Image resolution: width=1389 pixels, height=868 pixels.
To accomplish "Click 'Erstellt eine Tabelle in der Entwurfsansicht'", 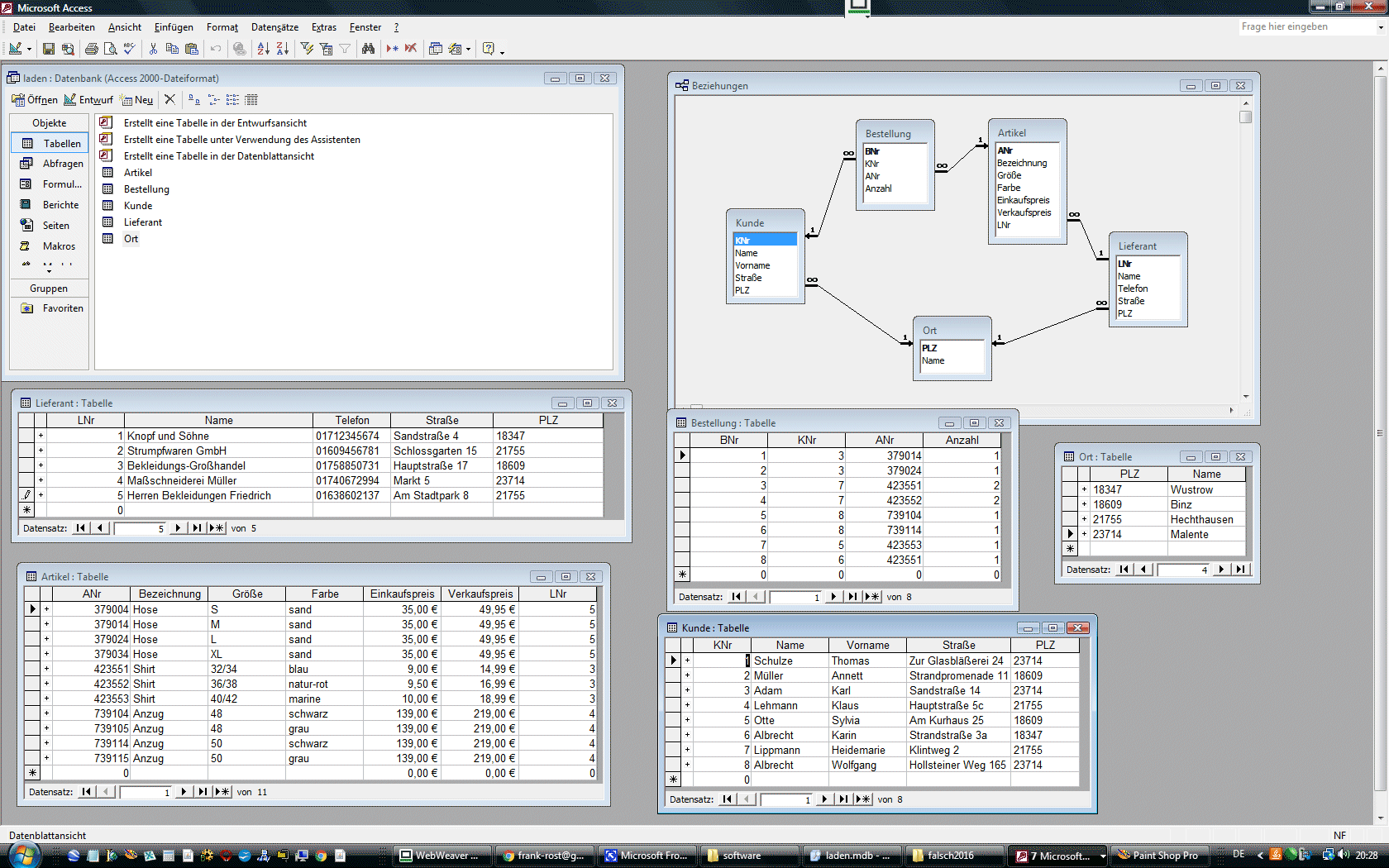I will 215,123.
